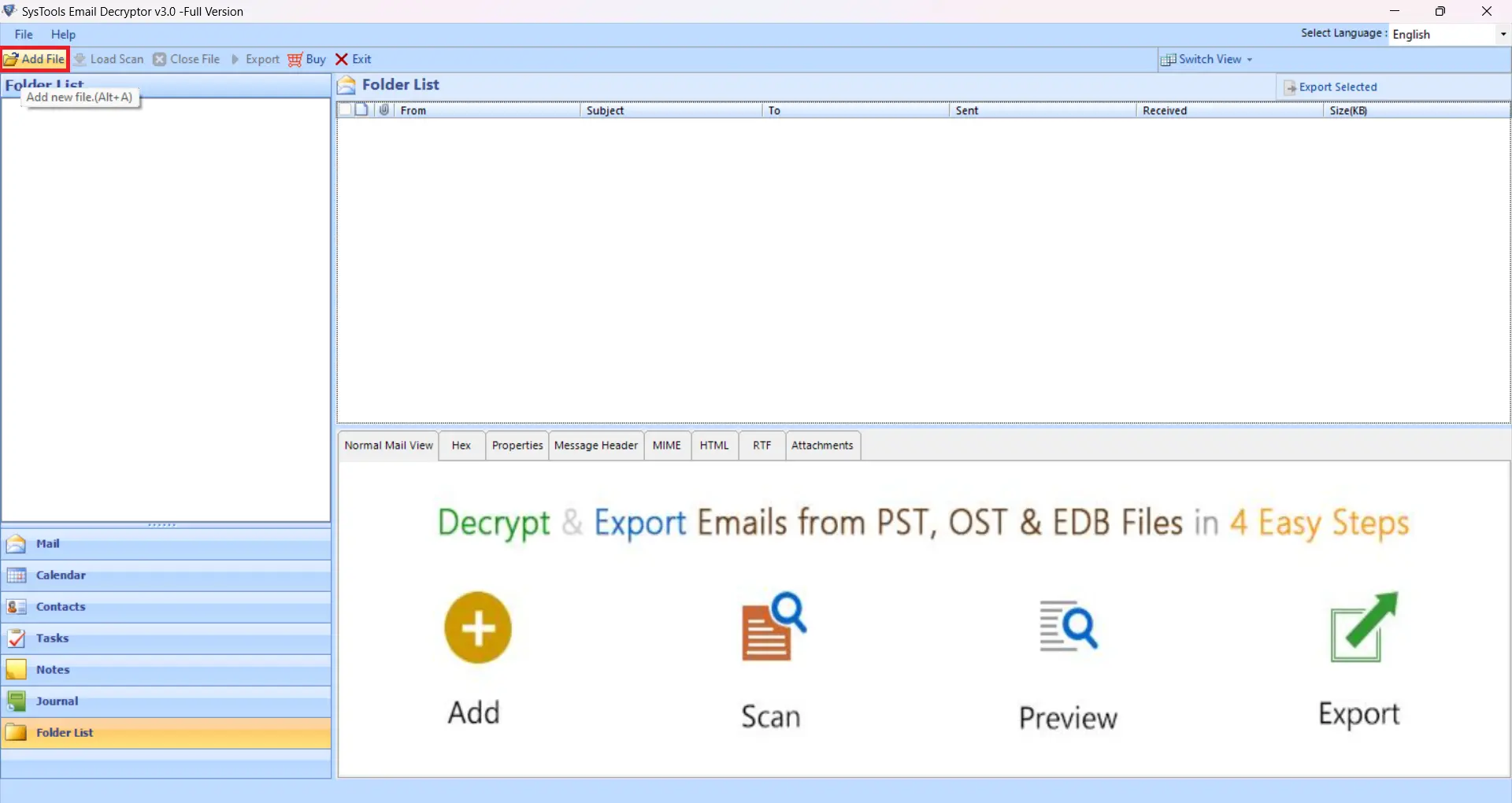Click the Export Selected button
Viewport: 1512px width, 803px height.
tap(1331, 87)
